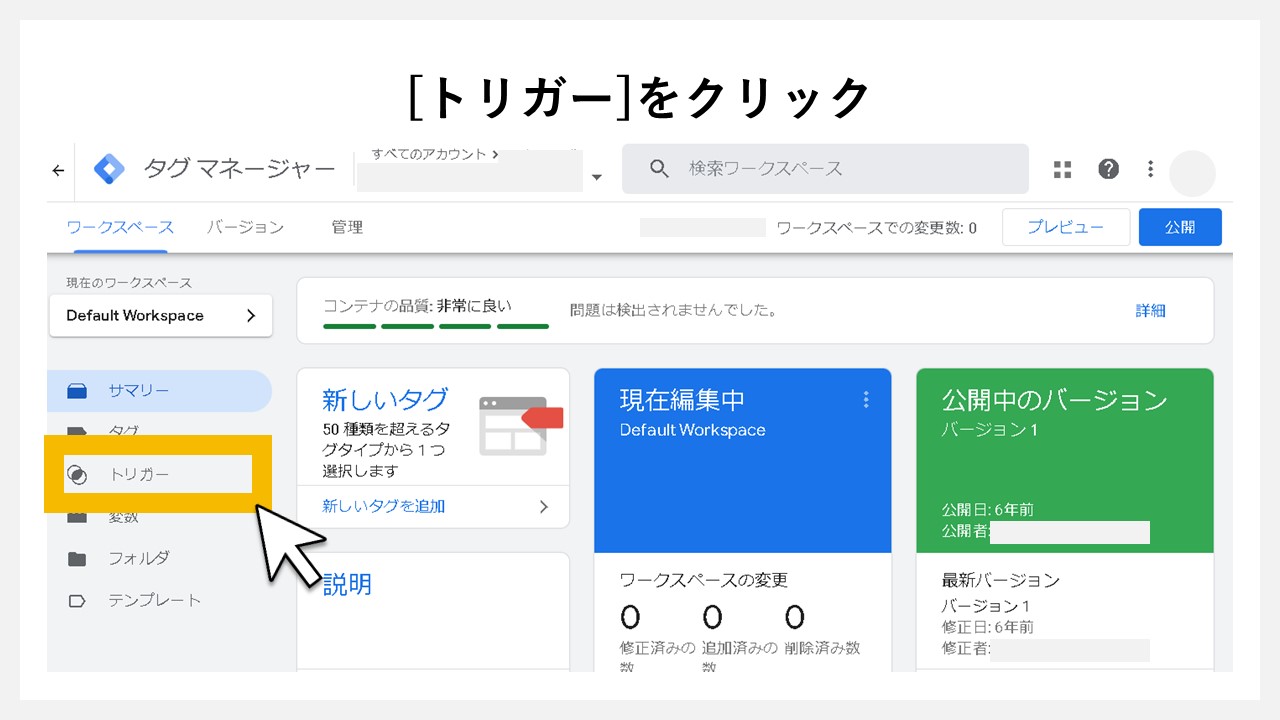Screen dimensions: 1280x720
Task: Open the フォルダ sidebar icon
Action: click(76, 558)
